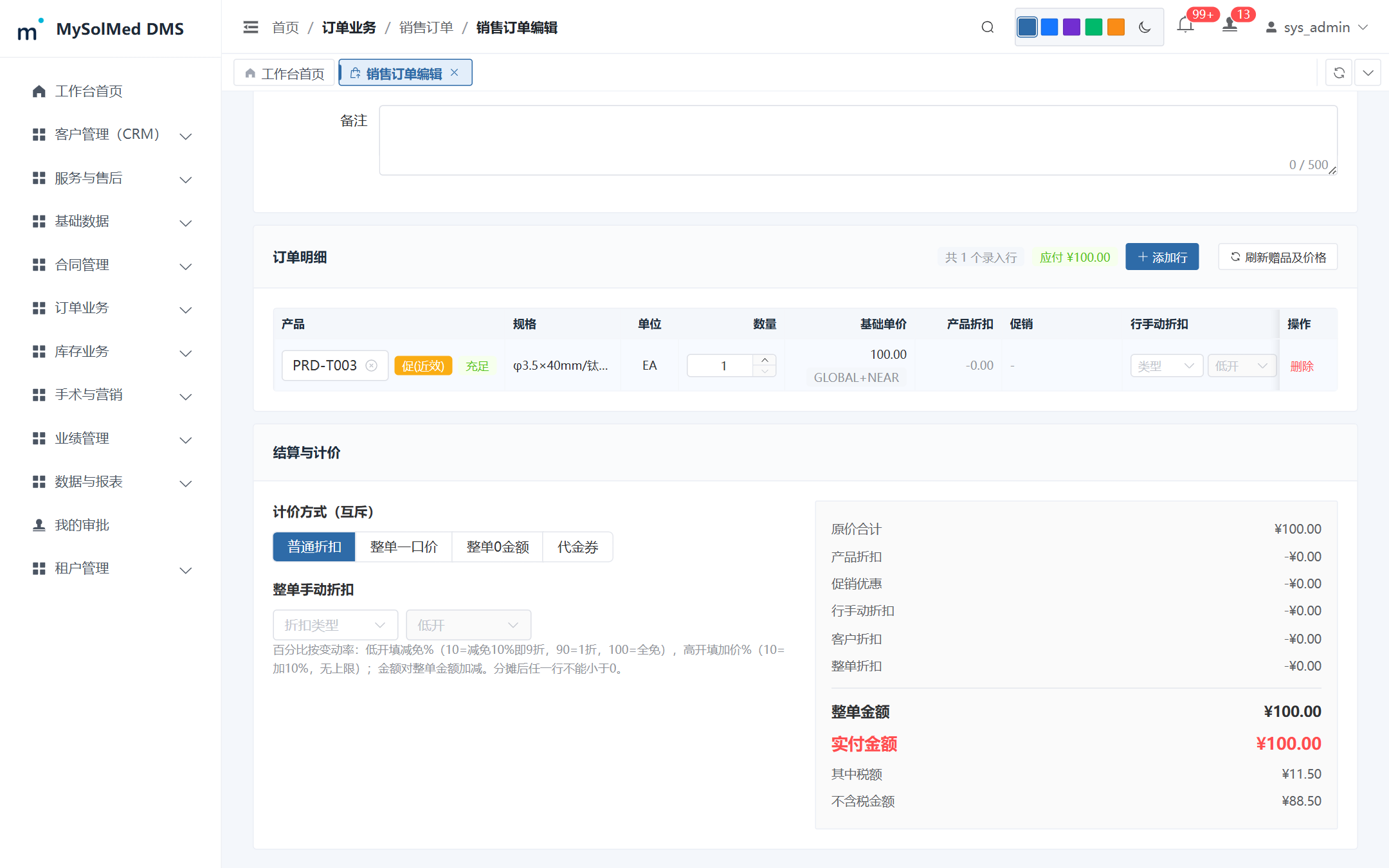Switch to dark mode moon icon
1389x868 pixels.
1145,27
